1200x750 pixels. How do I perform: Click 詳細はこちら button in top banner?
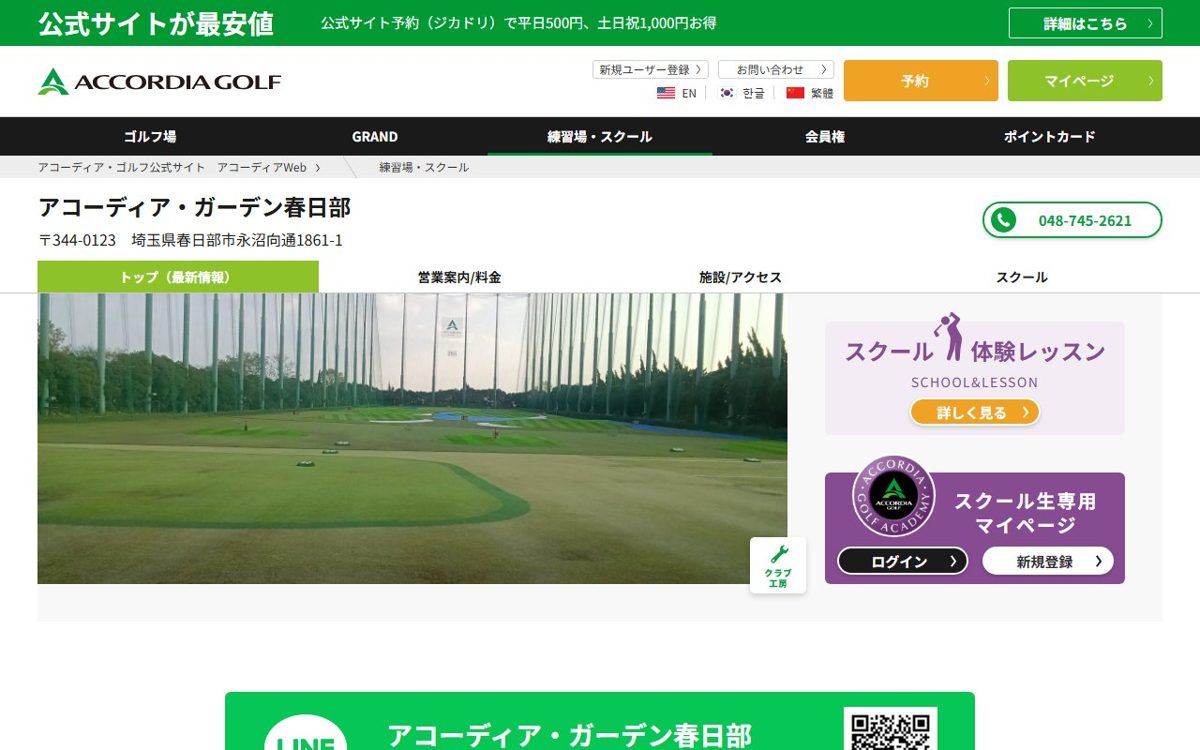[x=1085, y=23]
